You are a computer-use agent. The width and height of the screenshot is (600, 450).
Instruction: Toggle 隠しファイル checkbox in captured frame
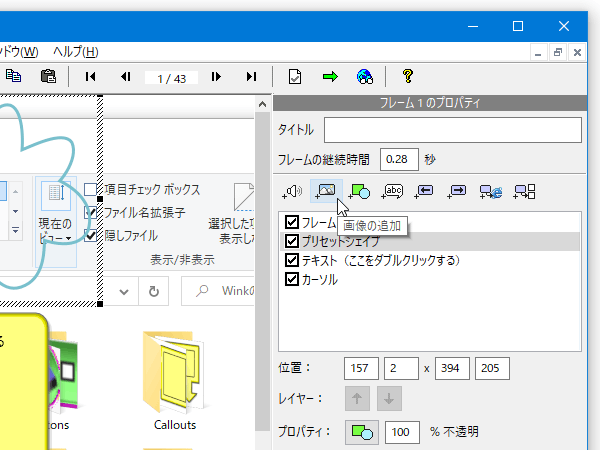pyautogui.click(x=90, y=236)
